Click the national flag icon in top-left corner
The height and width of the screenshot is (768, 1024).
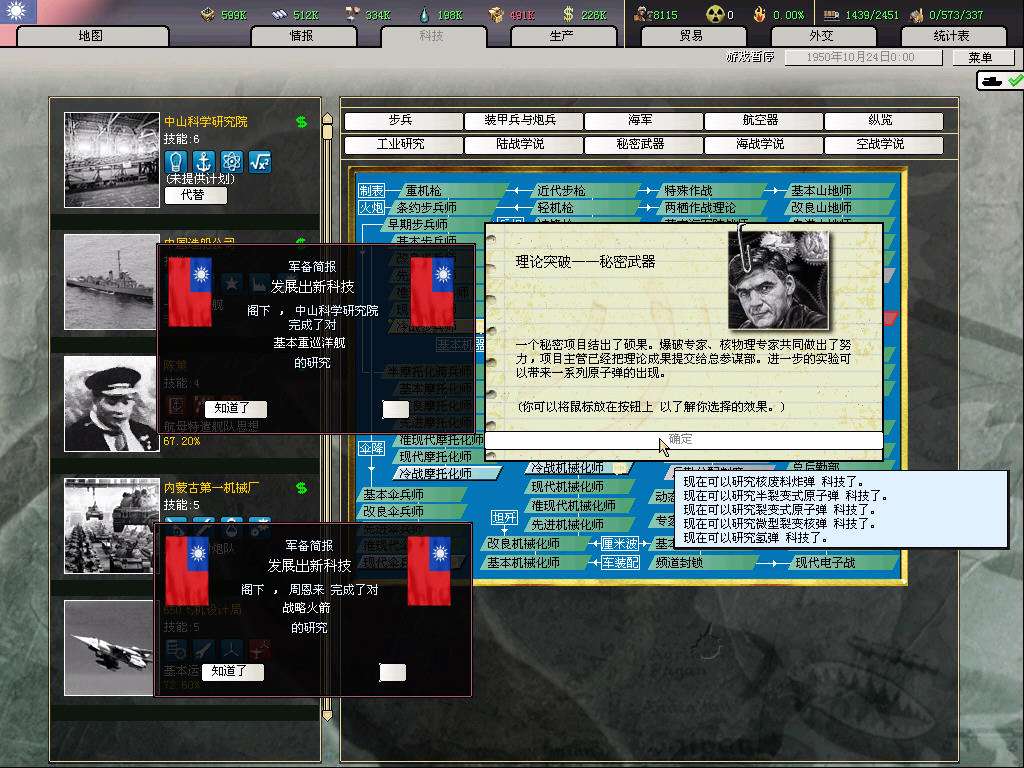[18, 11]
